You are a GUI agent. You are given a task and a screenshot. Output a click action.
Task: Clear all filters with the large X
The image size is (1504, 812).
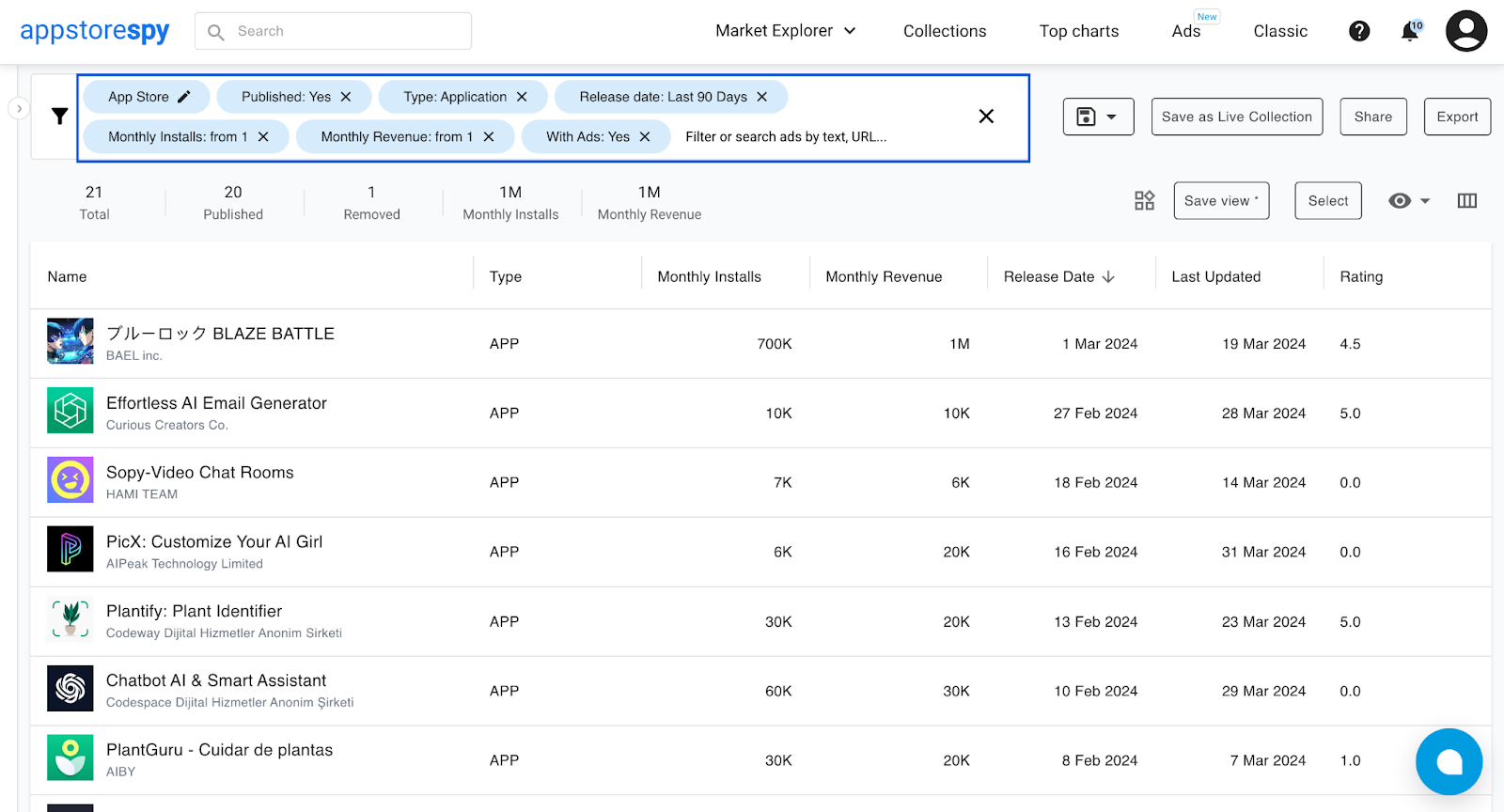click(986, 117)
